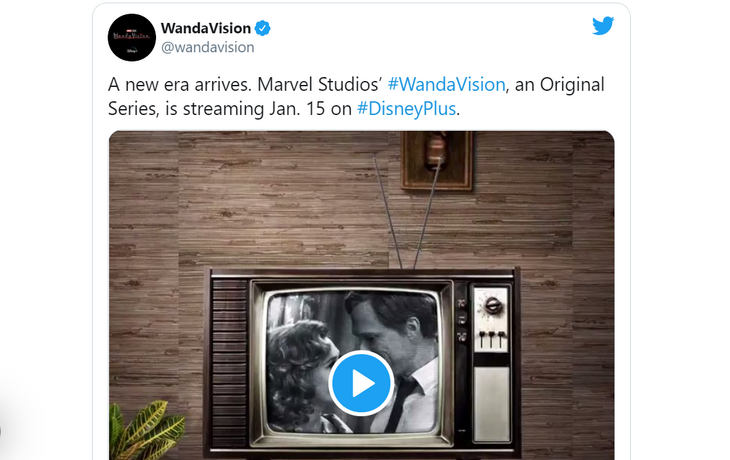Click the WandaVision display name
Image resolution: width=730 pixels, height=460 pixels.
(206, 28)
